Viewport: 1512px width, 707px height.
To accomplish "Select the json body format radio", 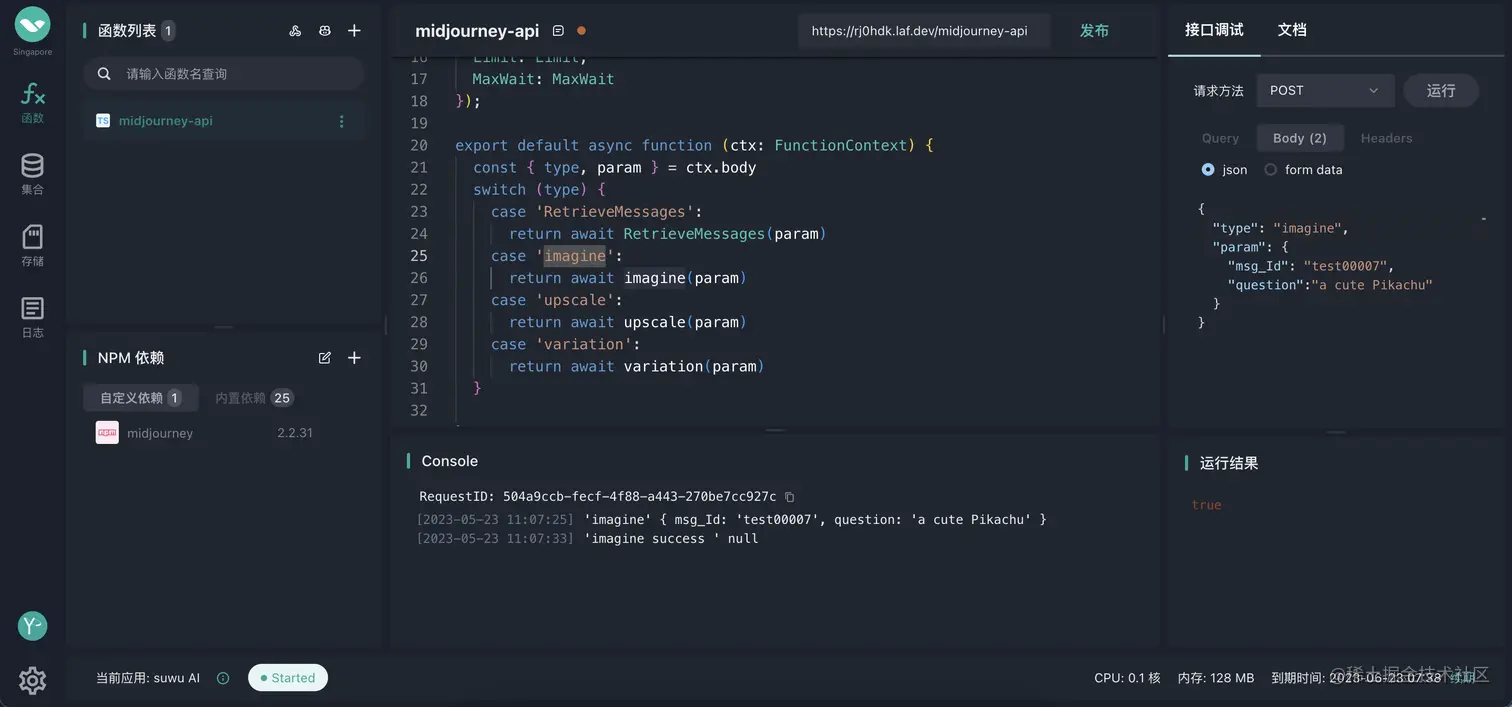I will 1208,170.
